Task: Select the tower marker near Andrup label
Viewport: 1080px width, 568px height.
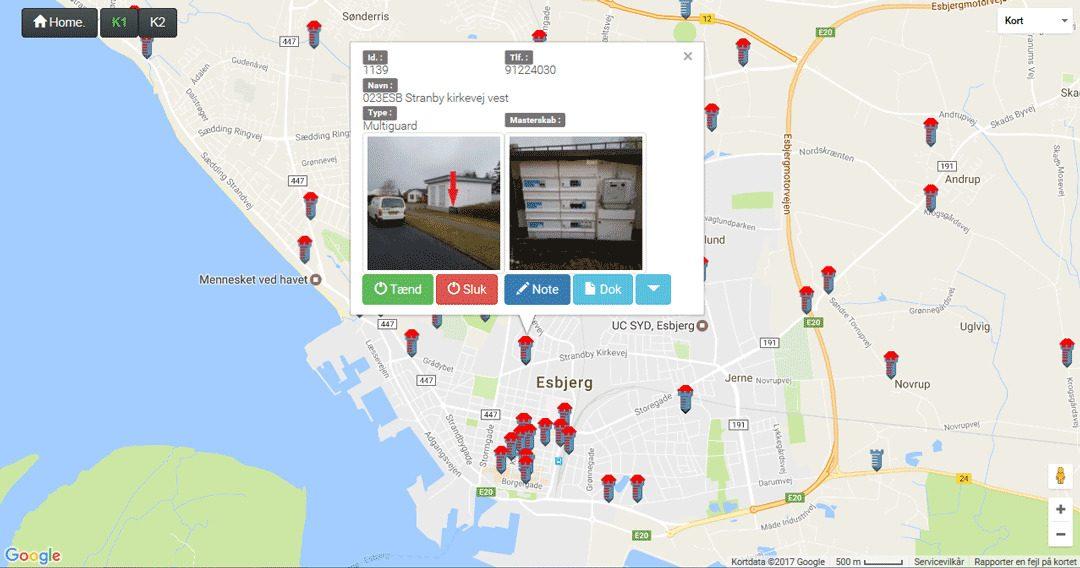Action: 931,198
